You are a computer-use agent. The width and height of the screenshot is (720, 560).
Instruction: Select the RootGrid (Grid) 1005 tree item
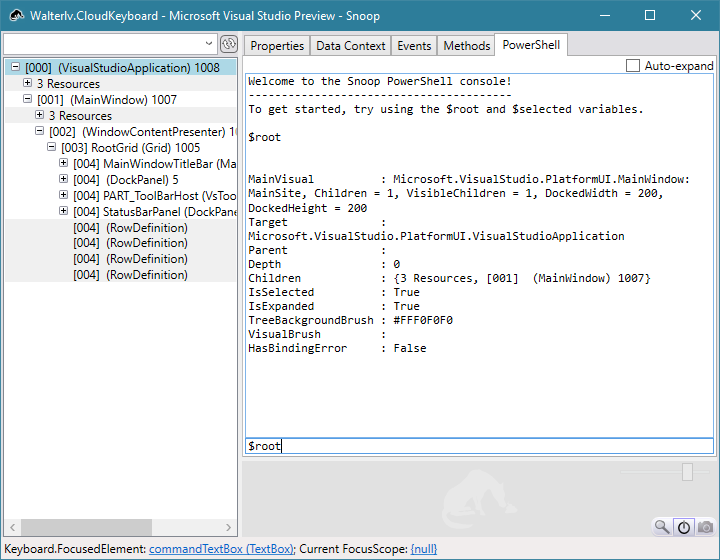coord(130,148)
